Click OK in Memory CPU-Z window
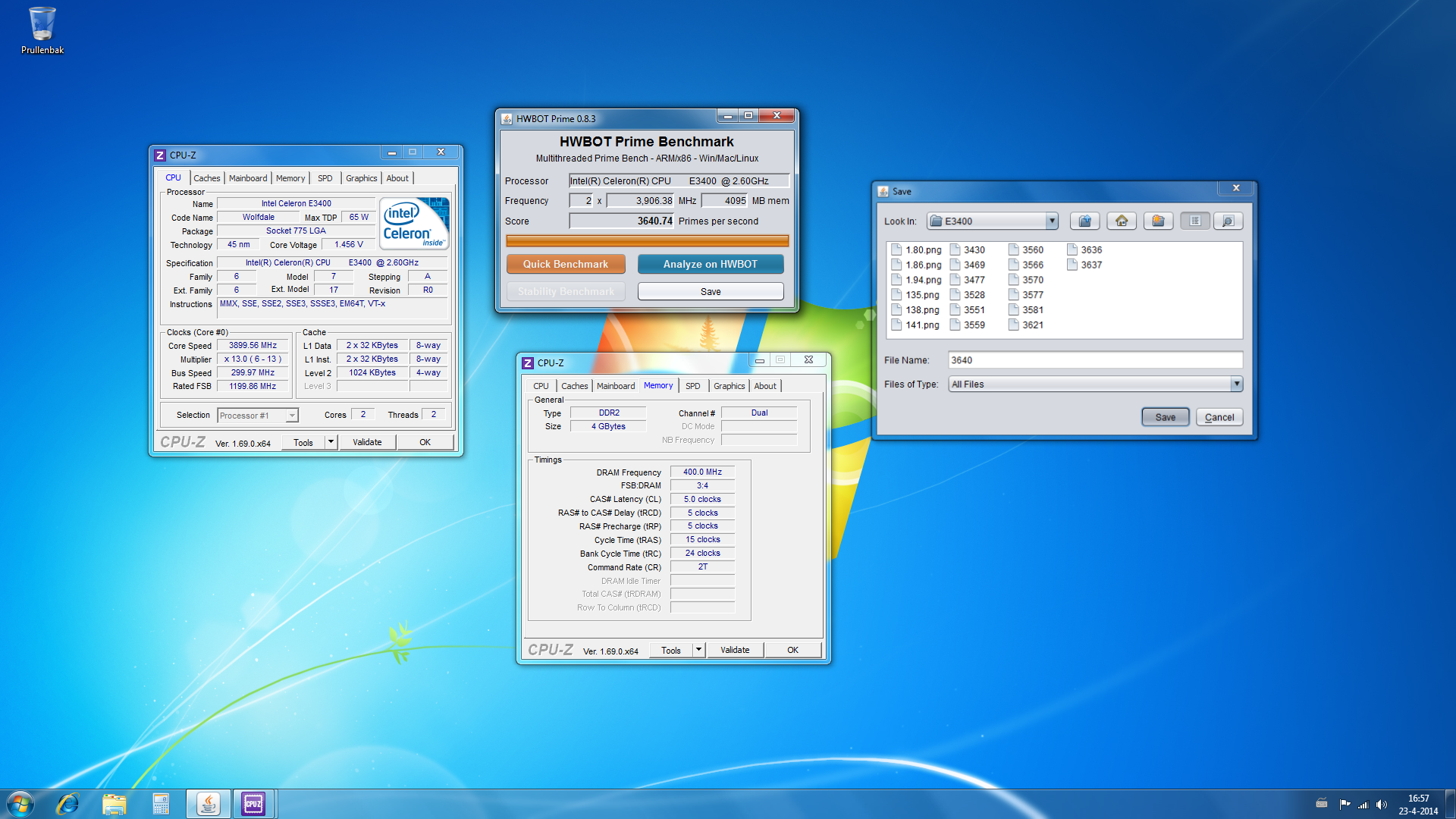1456x819 pixels. [792, 650]
